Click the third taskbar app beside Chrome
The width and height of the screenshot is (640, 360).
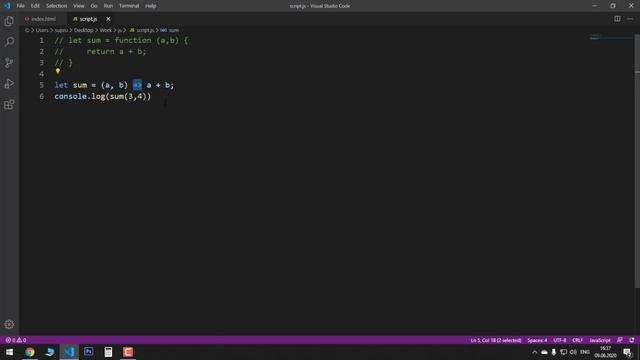pyautogui.click(x=49, y=352)
